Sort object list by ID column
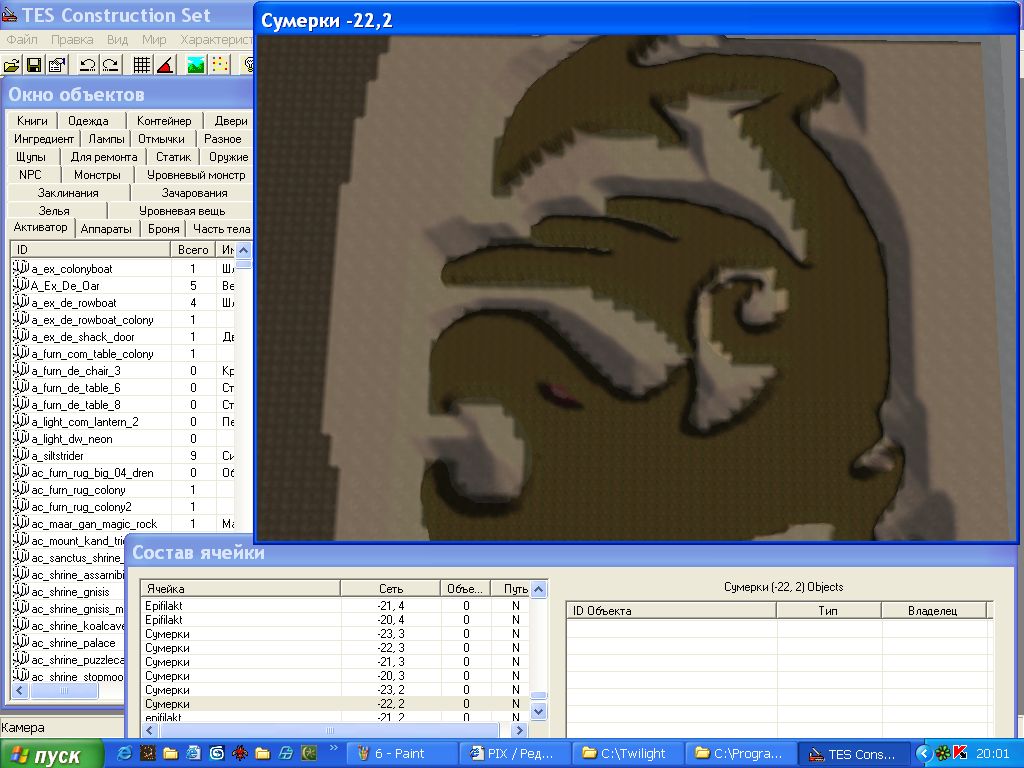 (x=91, y=249)
